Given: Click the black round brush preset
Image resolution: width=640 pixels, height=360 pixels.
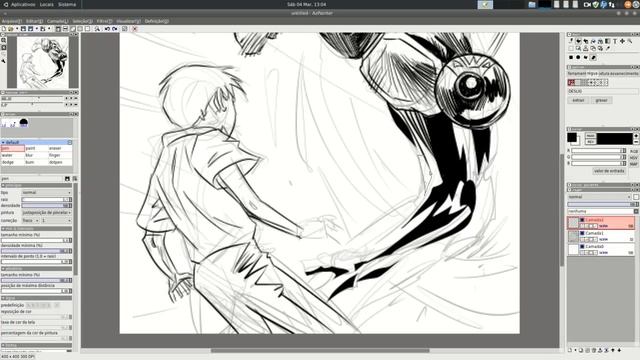Looking at the screenshot, I should pyautogui.click(x=24, y=122).
